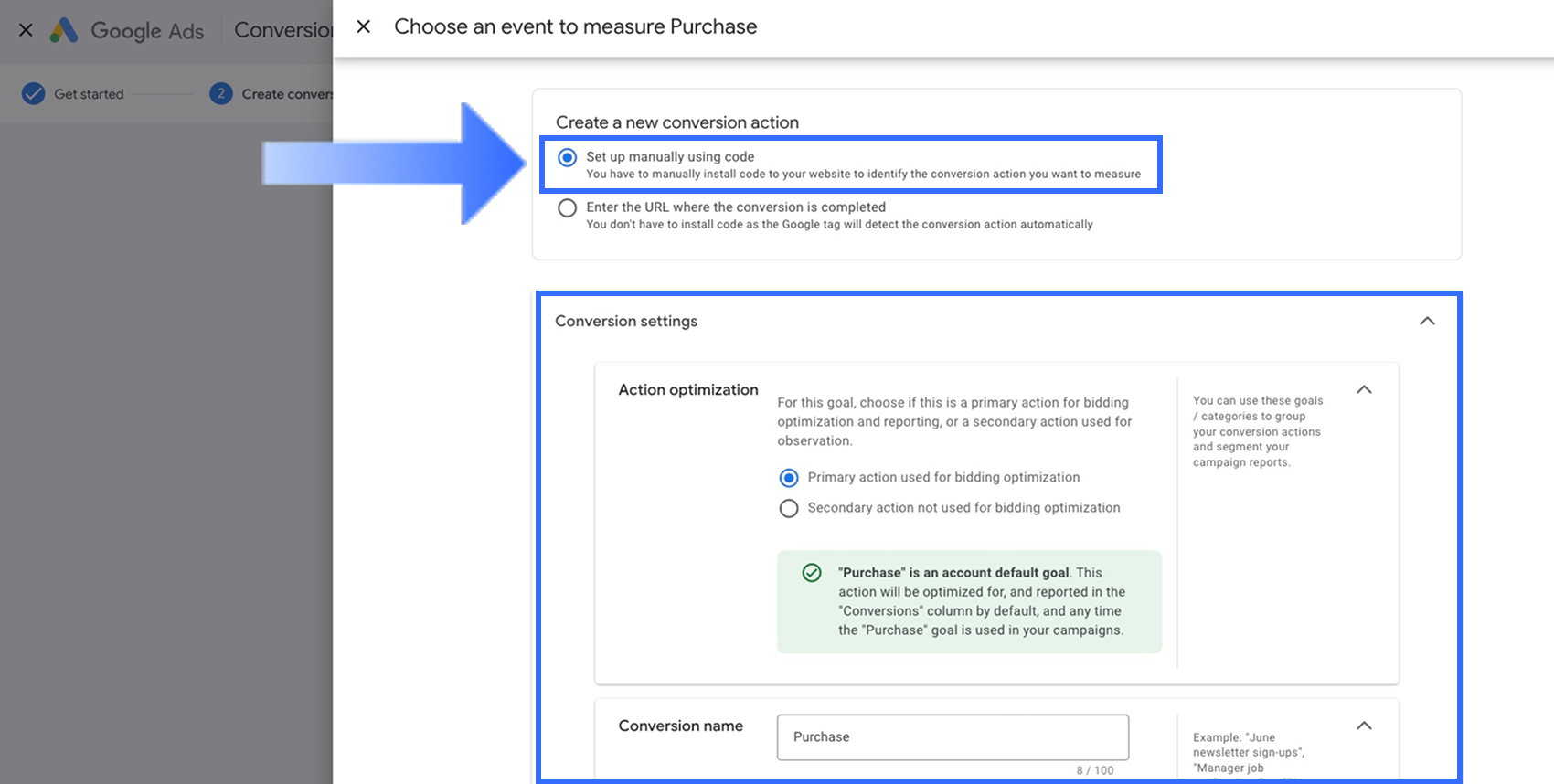Image resolution: width=1554 pixels, height=784 pixels.
Task: Click the Google Ads title text
Action: pyautogui.click(x=147, y=31)
